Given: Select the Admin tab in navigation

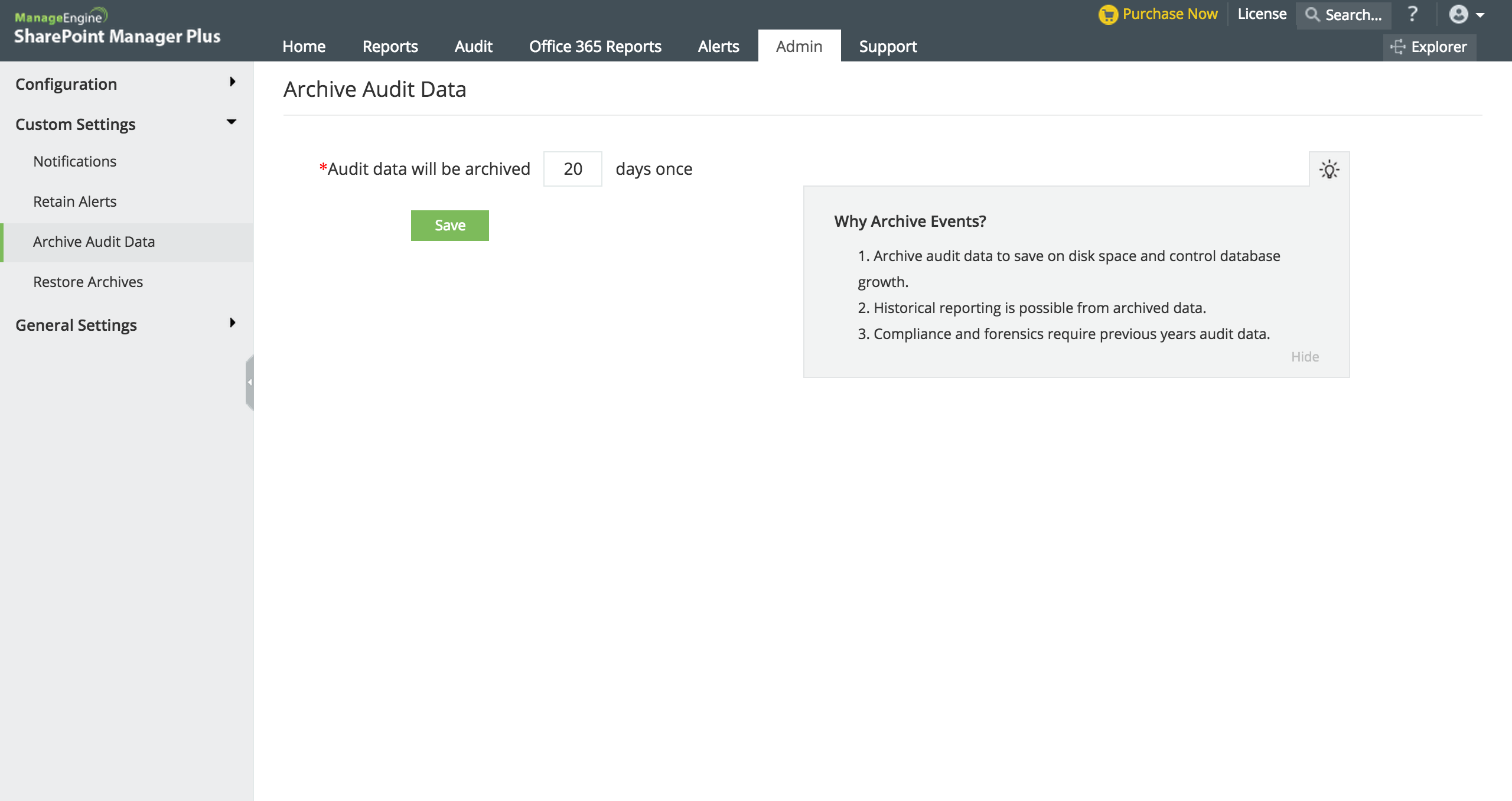Looking at the screenshot, I should [x=800, y=45].
